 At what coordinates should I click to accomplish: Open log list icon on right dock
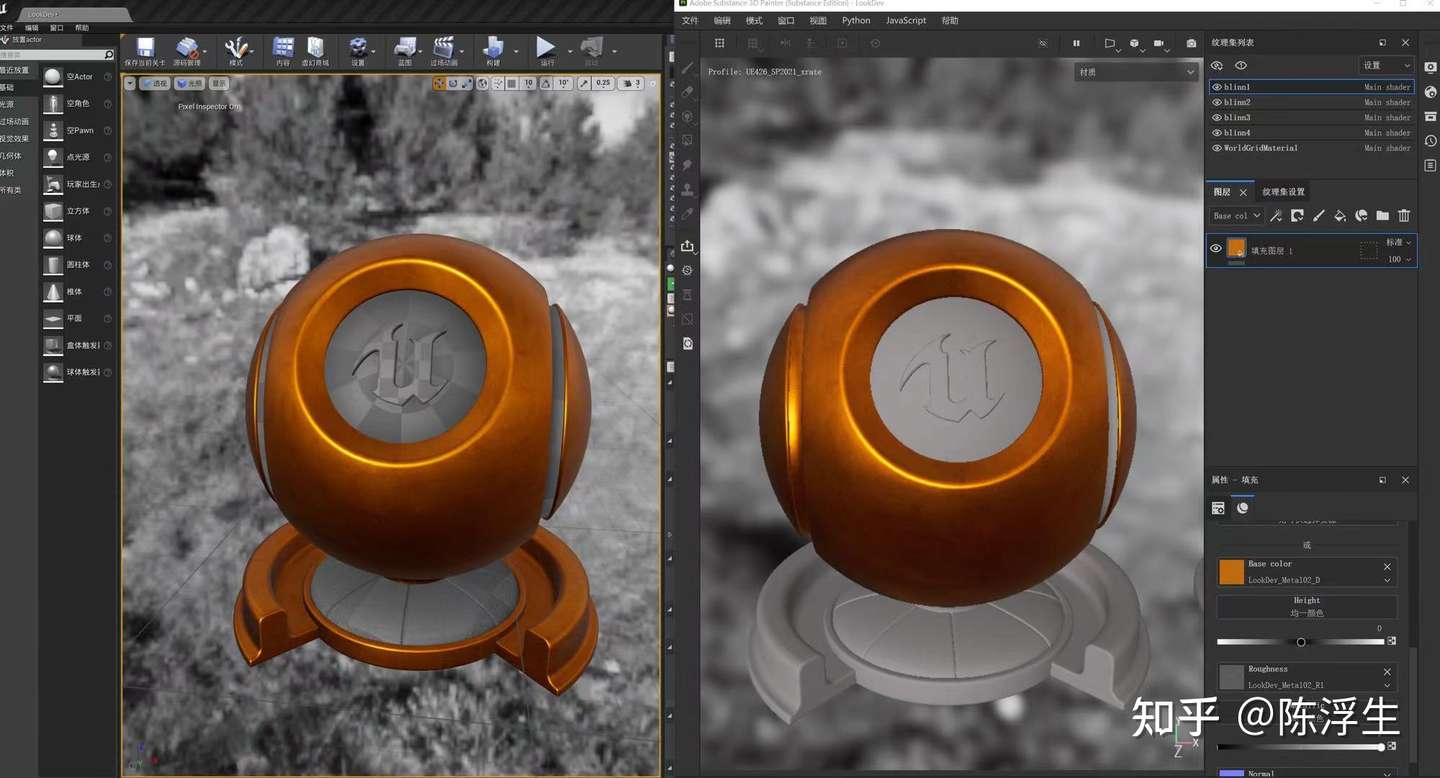(x=1430, y=165)
